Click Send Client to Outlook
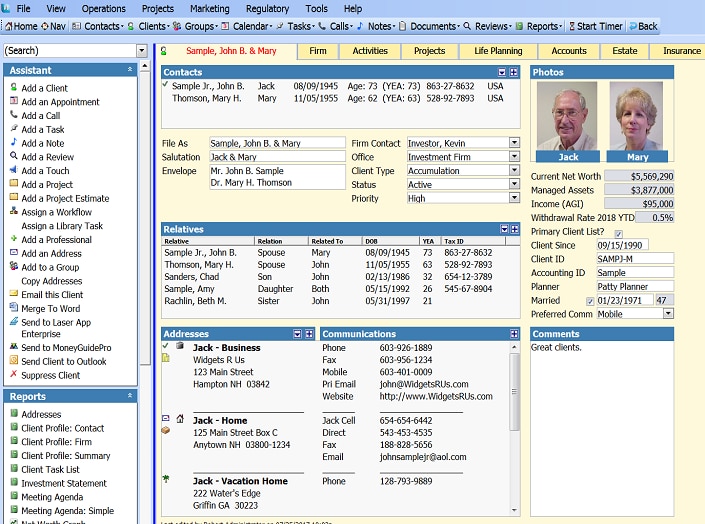 (64, 361)
